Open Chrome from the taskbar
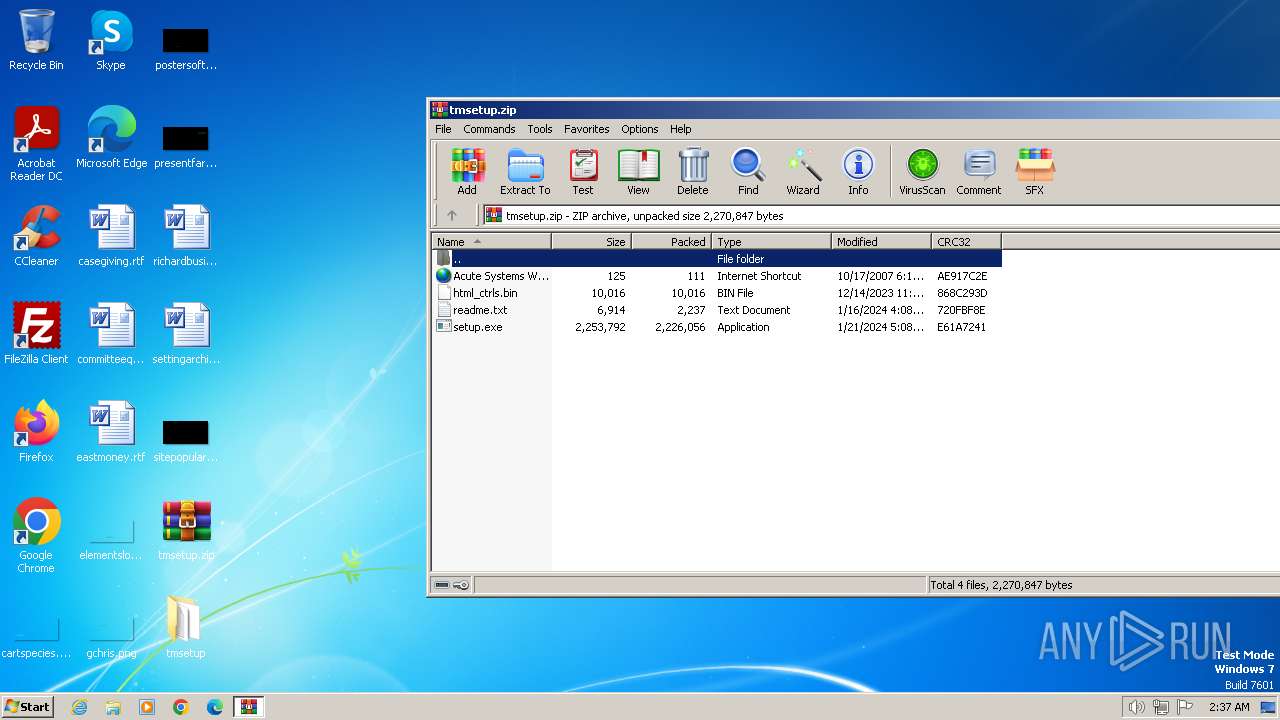Image resolution: width=1280 pixels, height=720 pixels. click(181, 707)
